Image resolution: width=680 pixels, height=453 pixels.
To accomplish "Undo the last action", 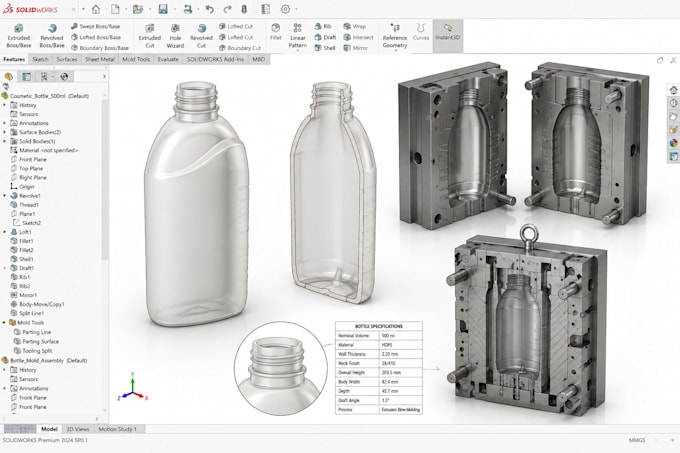I will pyautogui.click(x=210, y=9).
